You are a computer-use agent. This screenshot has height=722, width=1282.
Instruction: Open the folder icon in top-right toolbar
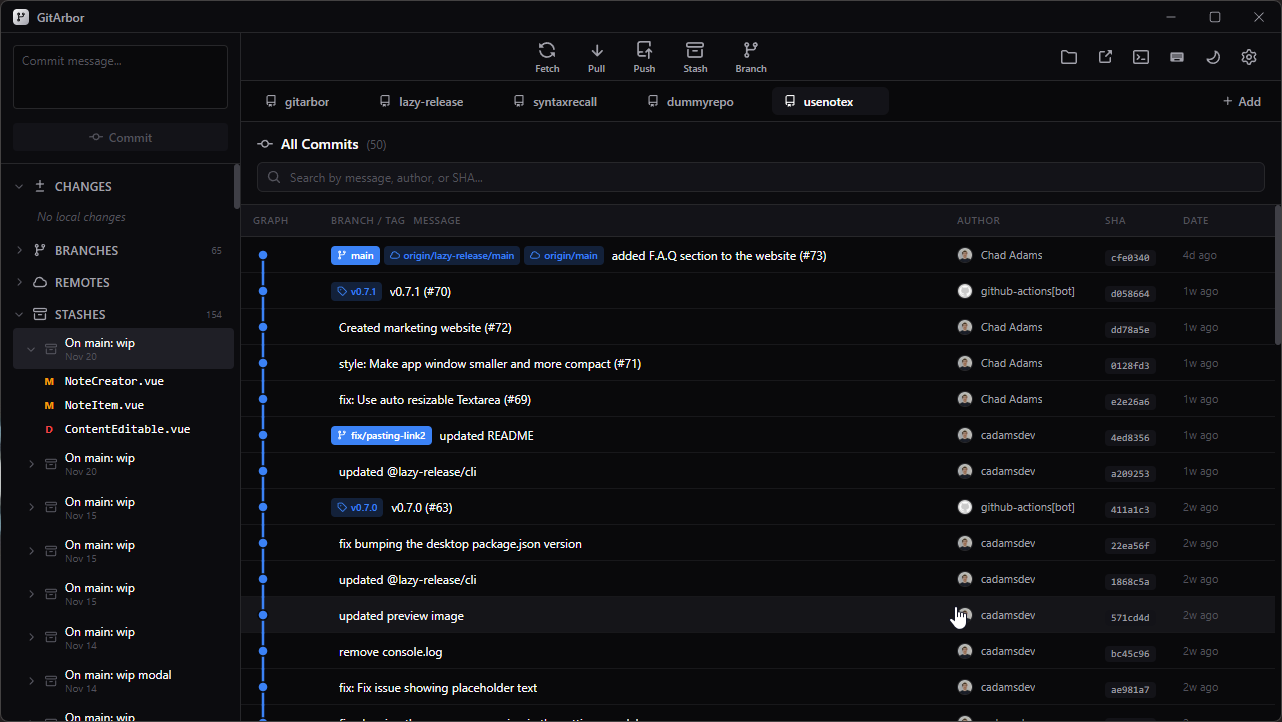[1069, 57]
